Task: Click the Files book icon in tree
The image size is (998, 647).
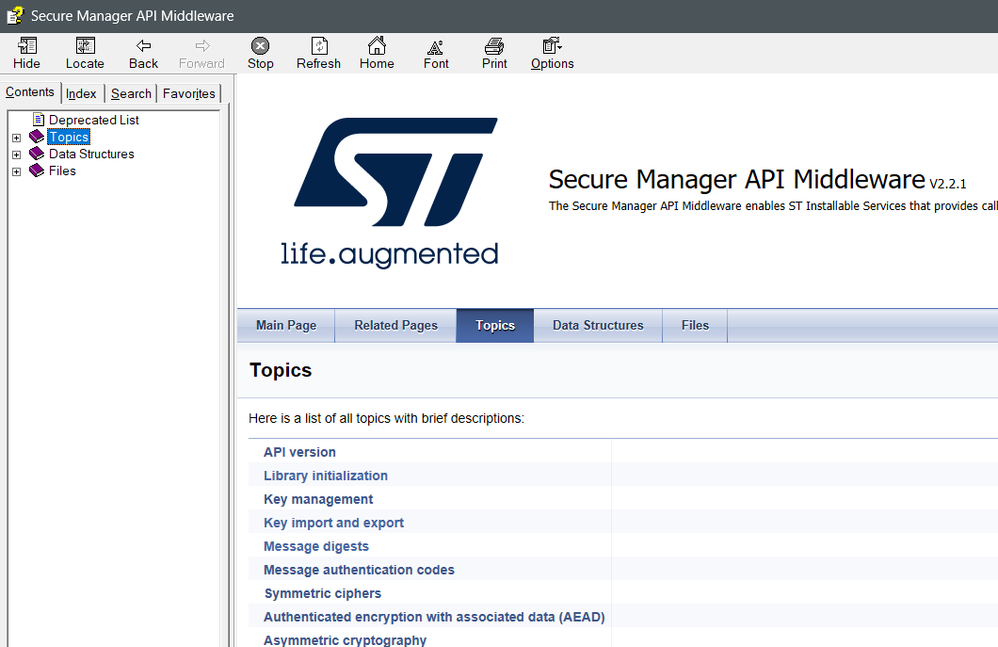Action: click(x=37, y=170)
